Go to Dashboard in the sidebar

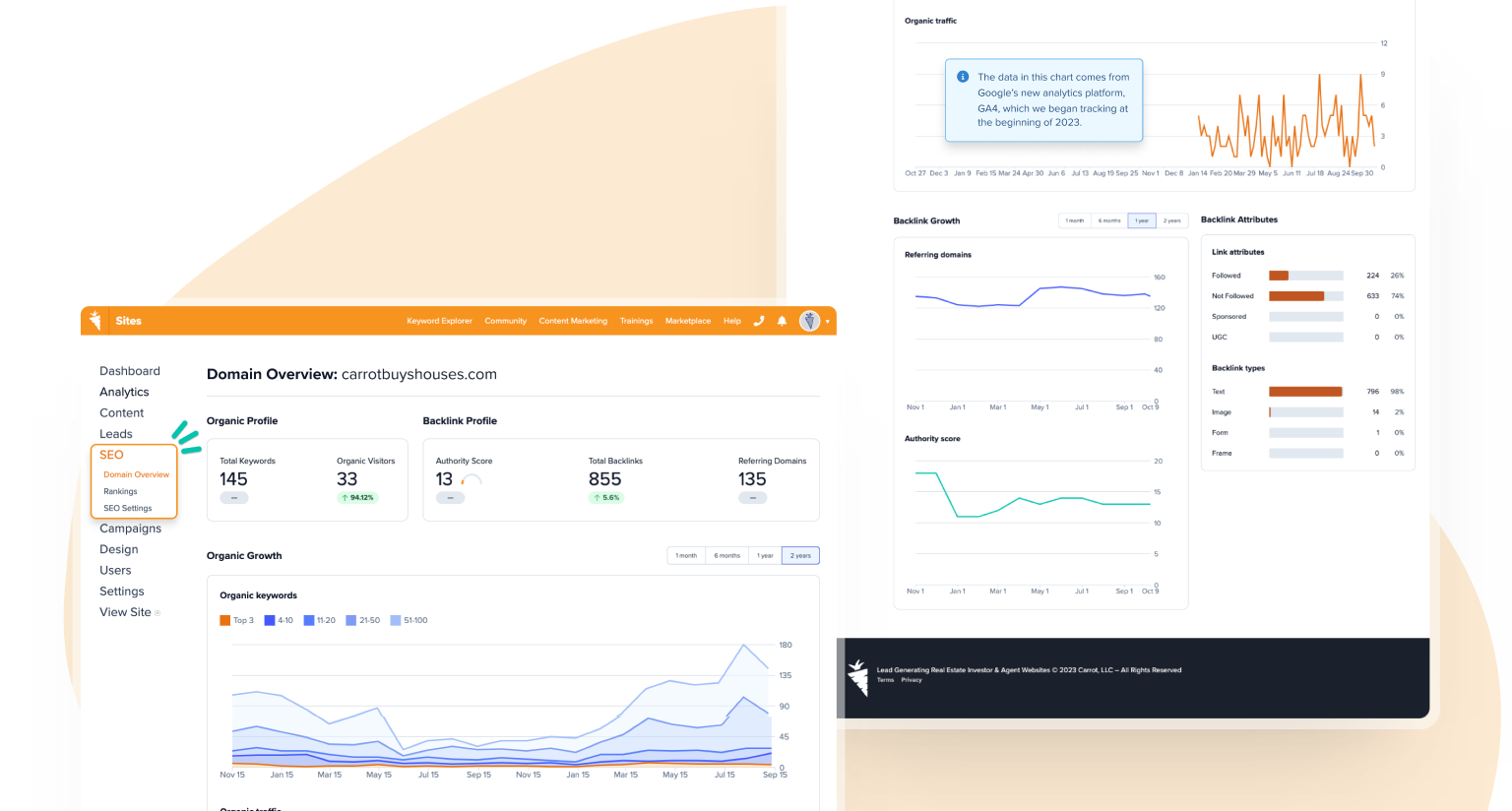pyautogui.click(x=130, y=371)
